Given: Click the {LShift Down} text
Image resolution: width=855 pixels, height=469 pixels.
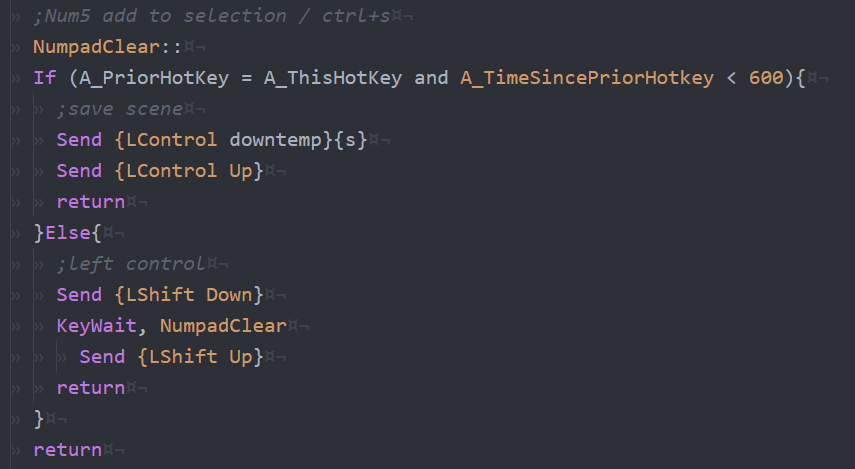Looking at the screenshot, I should coord(189,295).
